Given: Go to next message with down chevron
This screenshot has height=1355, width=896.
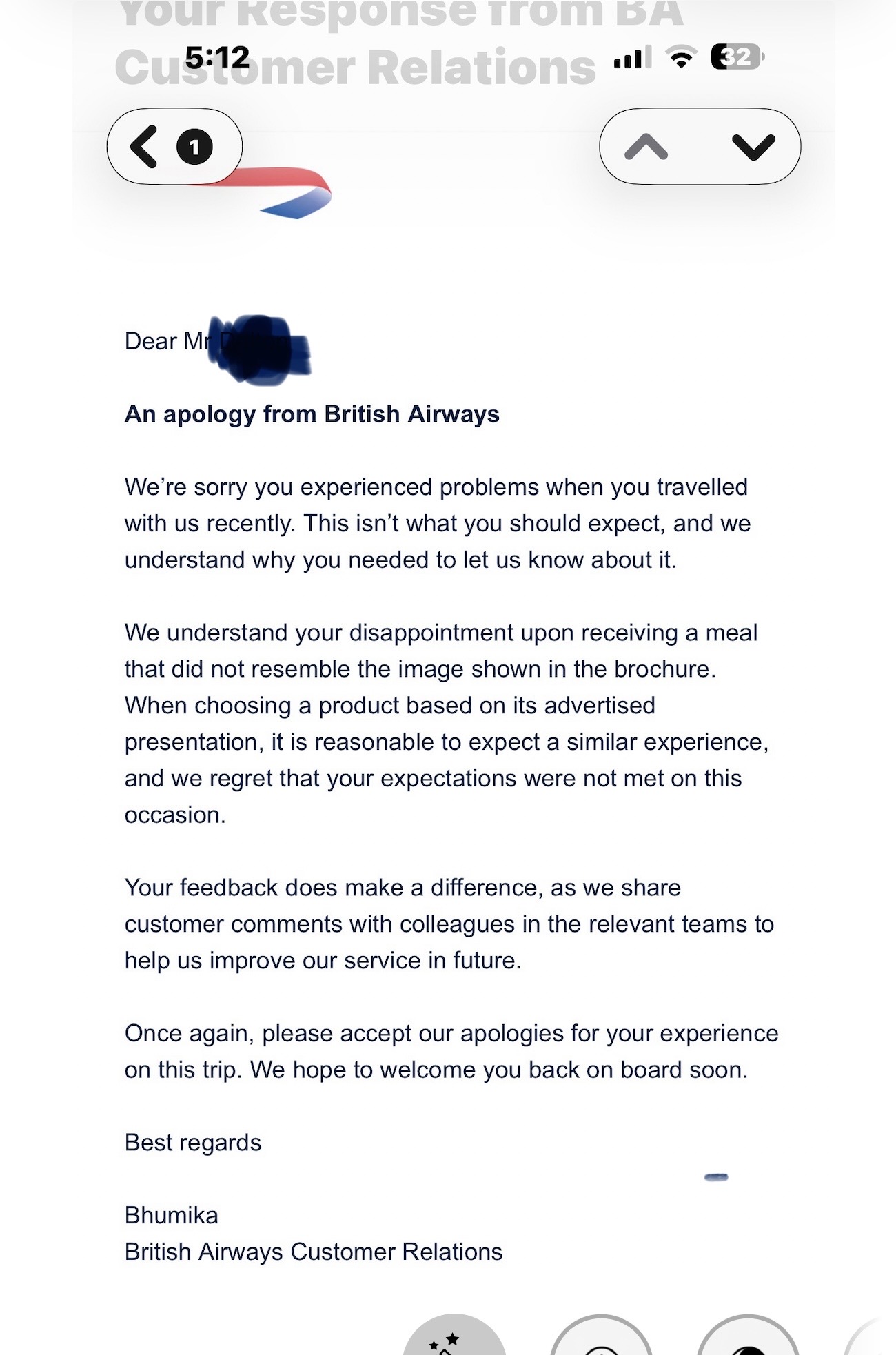Looking at the screenshot, I should pos(753,147).
